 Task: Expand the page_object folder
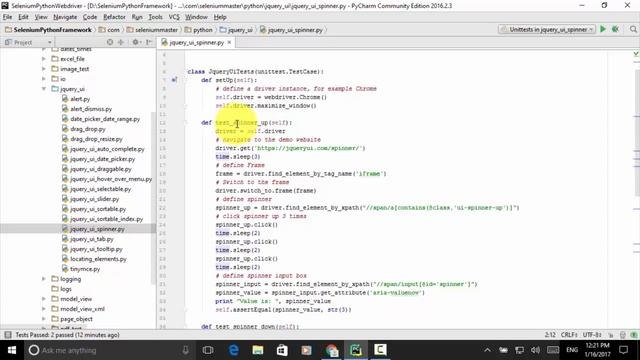tap(44, 319)
